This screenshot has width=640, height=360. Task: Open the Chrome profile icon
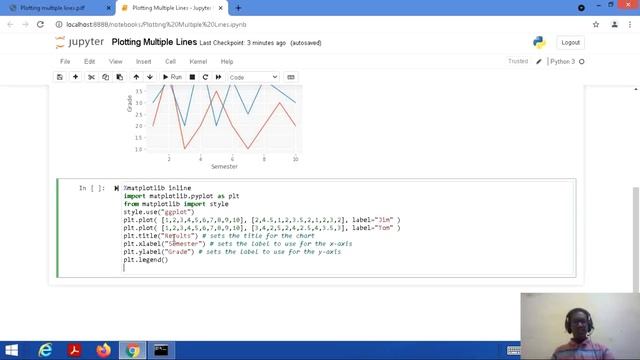[614, 24]
